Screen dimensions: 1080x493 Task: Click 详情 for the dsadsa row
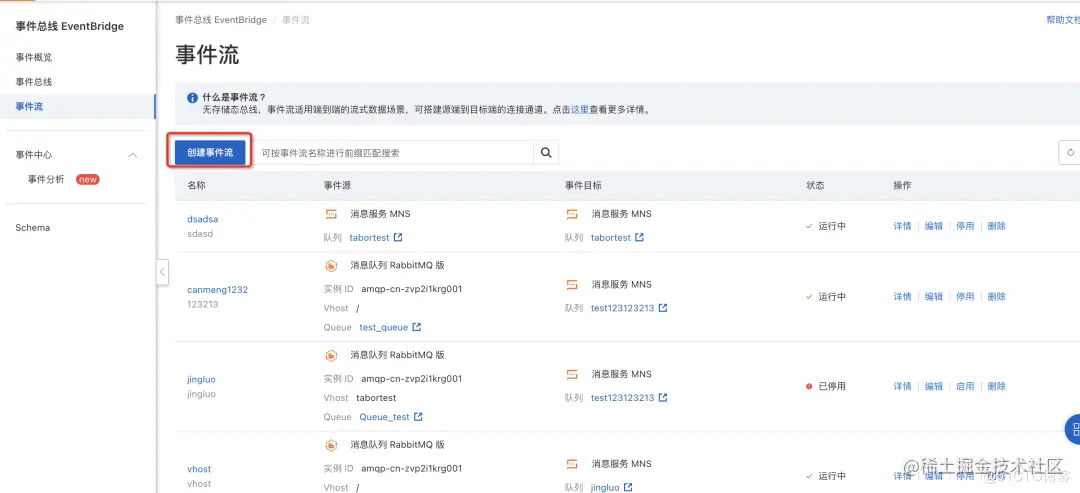pos(902,226)
